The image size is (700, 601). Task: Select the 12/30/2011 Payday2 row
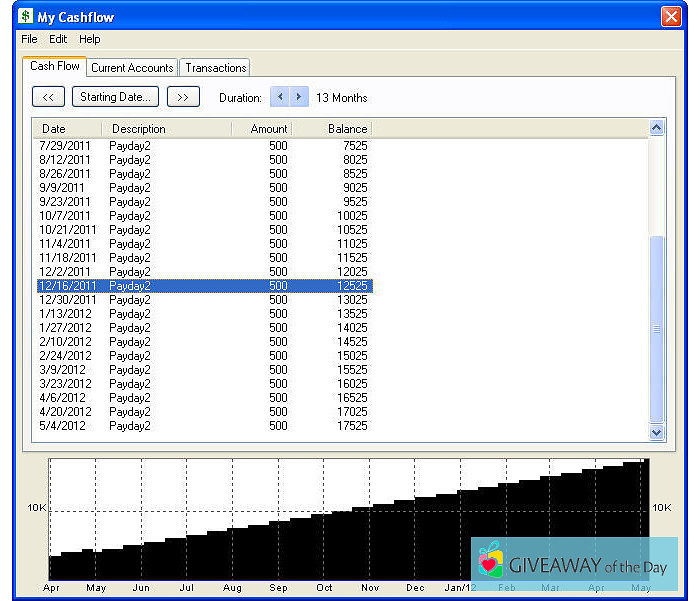[200, 300]
